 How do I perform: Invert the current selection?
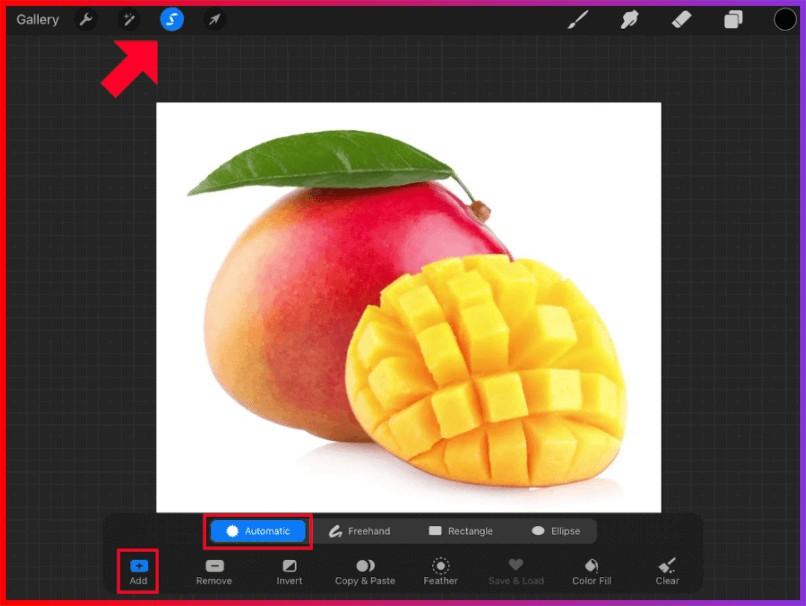pos(289,571)
